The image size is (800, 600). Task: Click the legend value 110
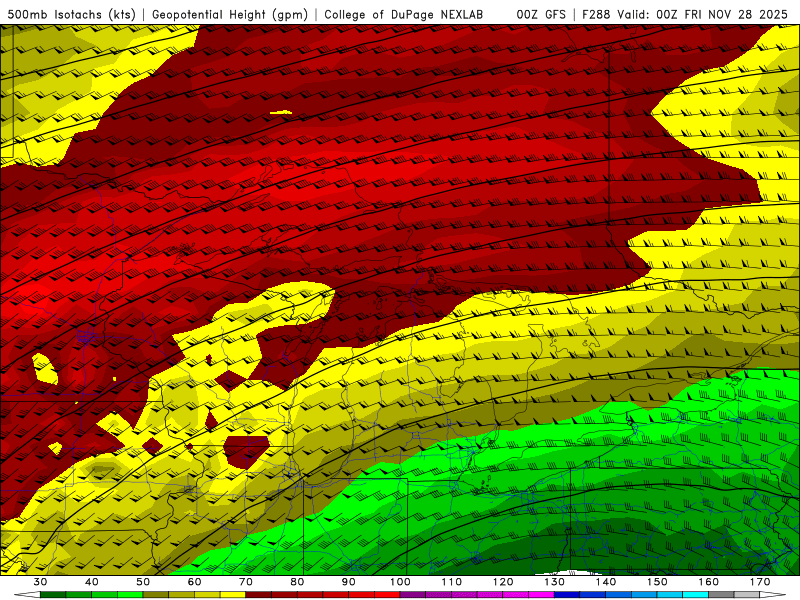(x=452, y=582)
